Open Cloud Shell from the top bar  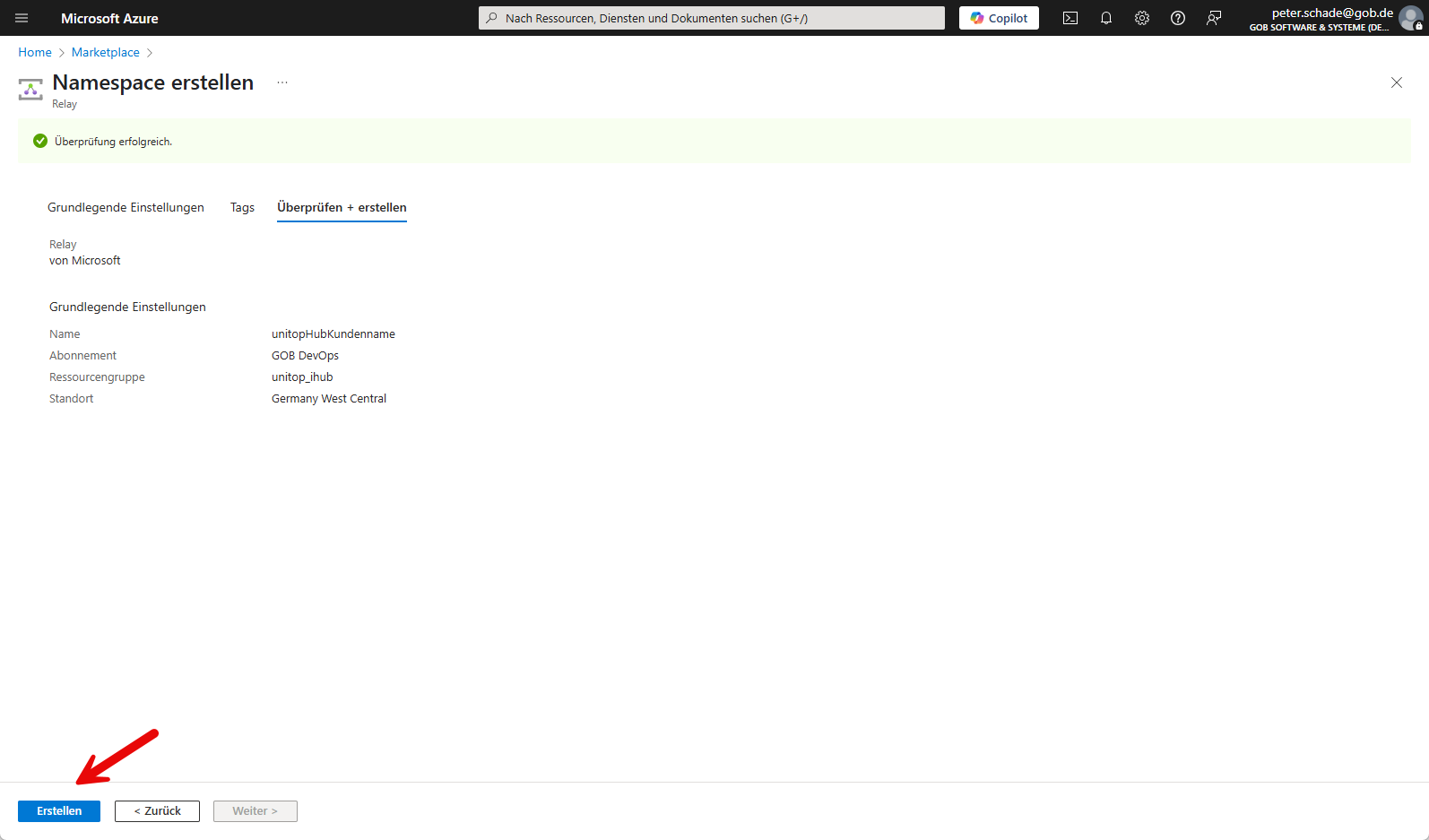point(1070,18)
